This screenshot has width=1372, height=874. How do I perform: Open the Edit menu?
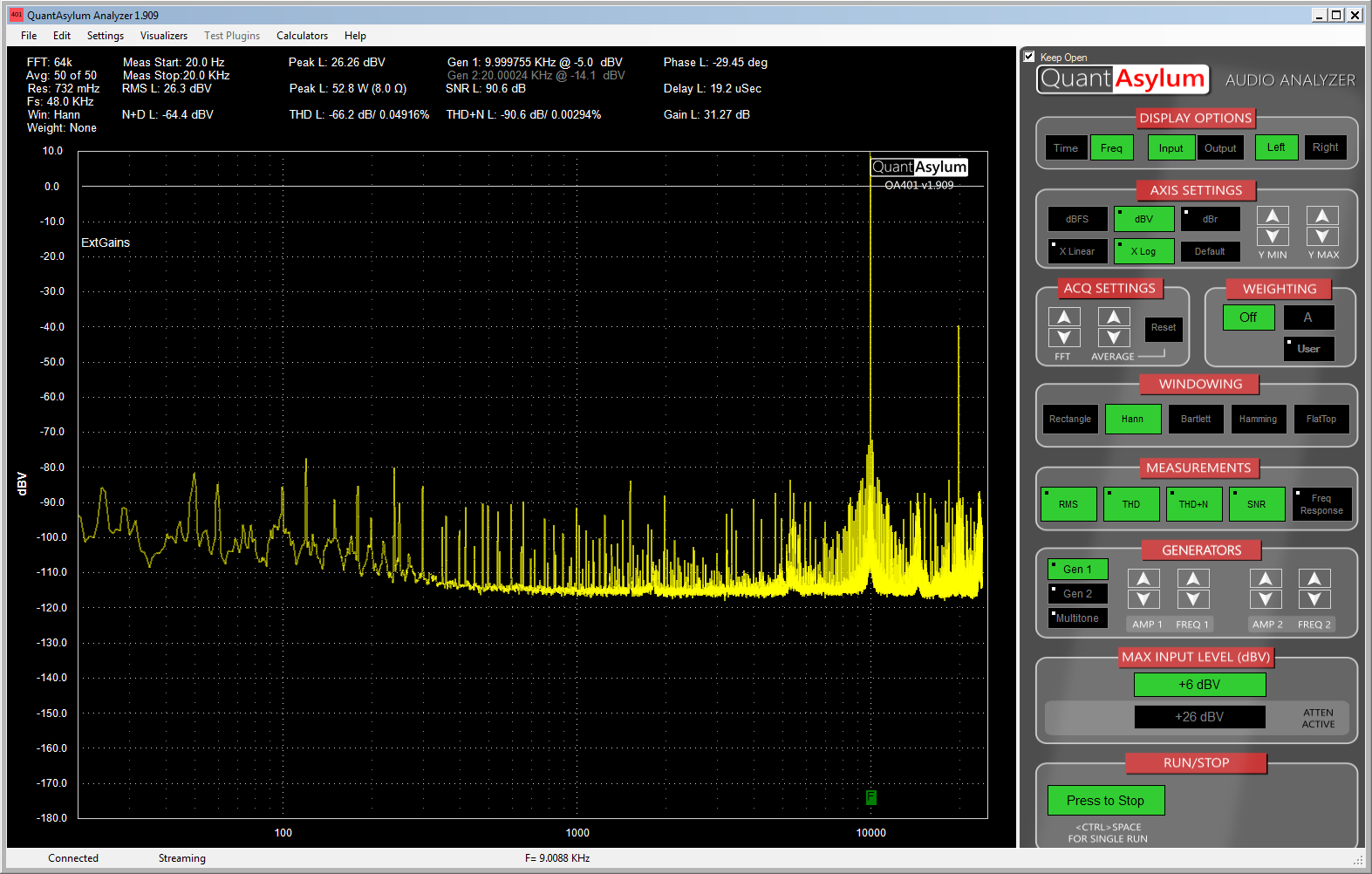[62, 36]
